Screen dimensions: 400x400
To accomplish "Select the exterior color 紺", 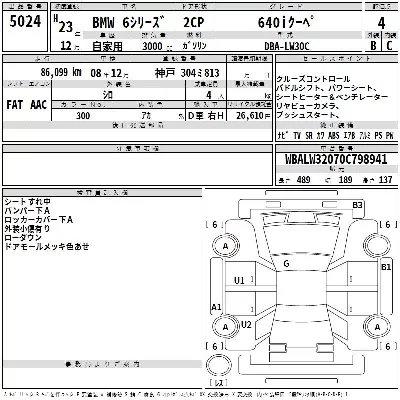I will (108, 95).
